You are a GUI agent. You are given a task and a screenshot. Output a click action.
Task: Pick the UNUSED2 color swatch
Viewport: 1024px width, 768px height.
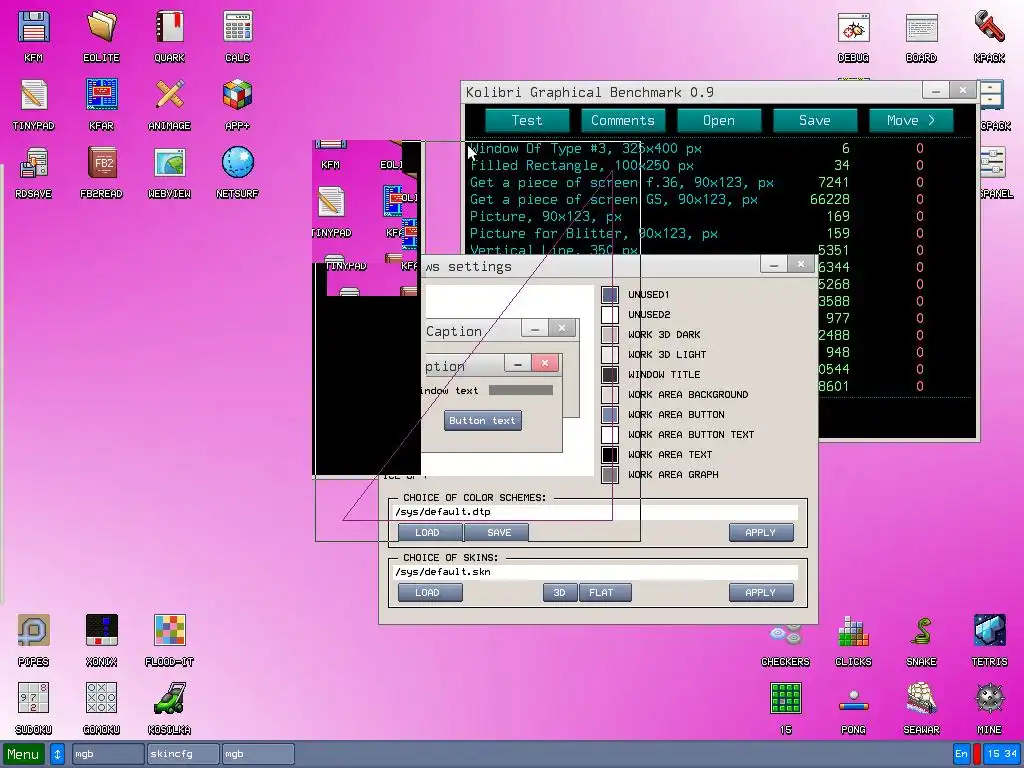[610, 315]
